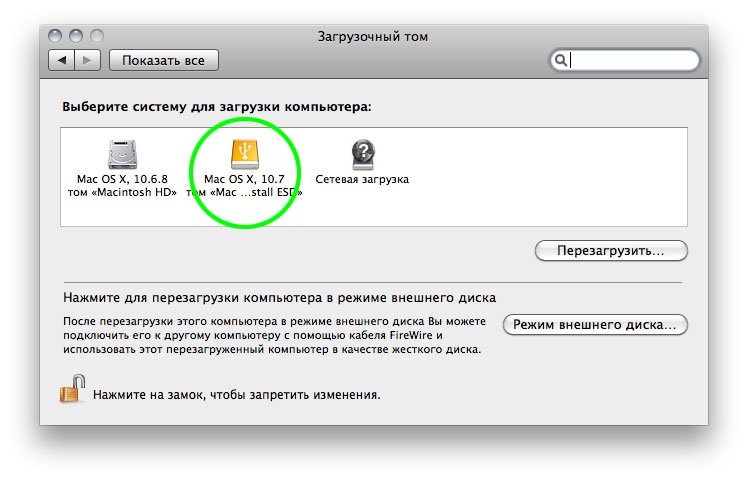Click the Загрузочный том window title
Screen dimensions: 748x480
coord(373,38)
